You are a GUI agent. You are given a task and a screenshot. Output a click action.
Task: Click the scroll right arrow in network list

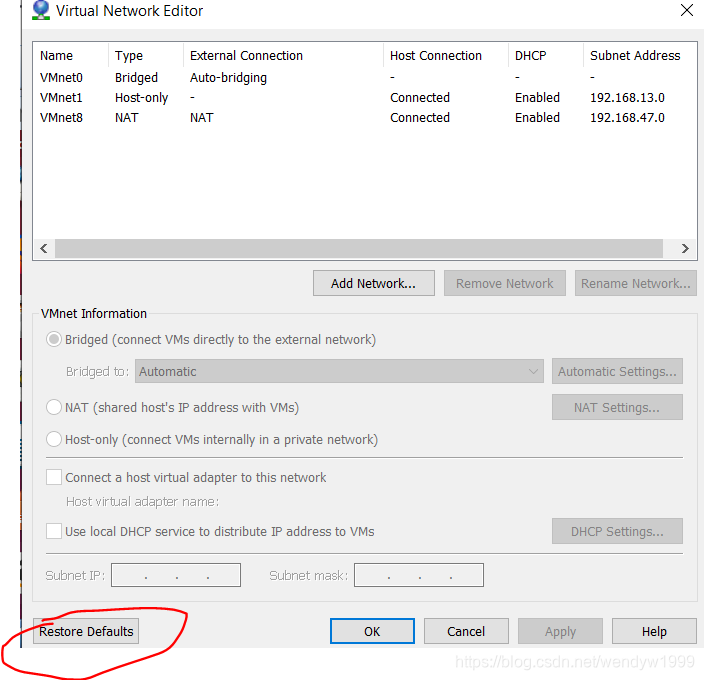[685, 248]
